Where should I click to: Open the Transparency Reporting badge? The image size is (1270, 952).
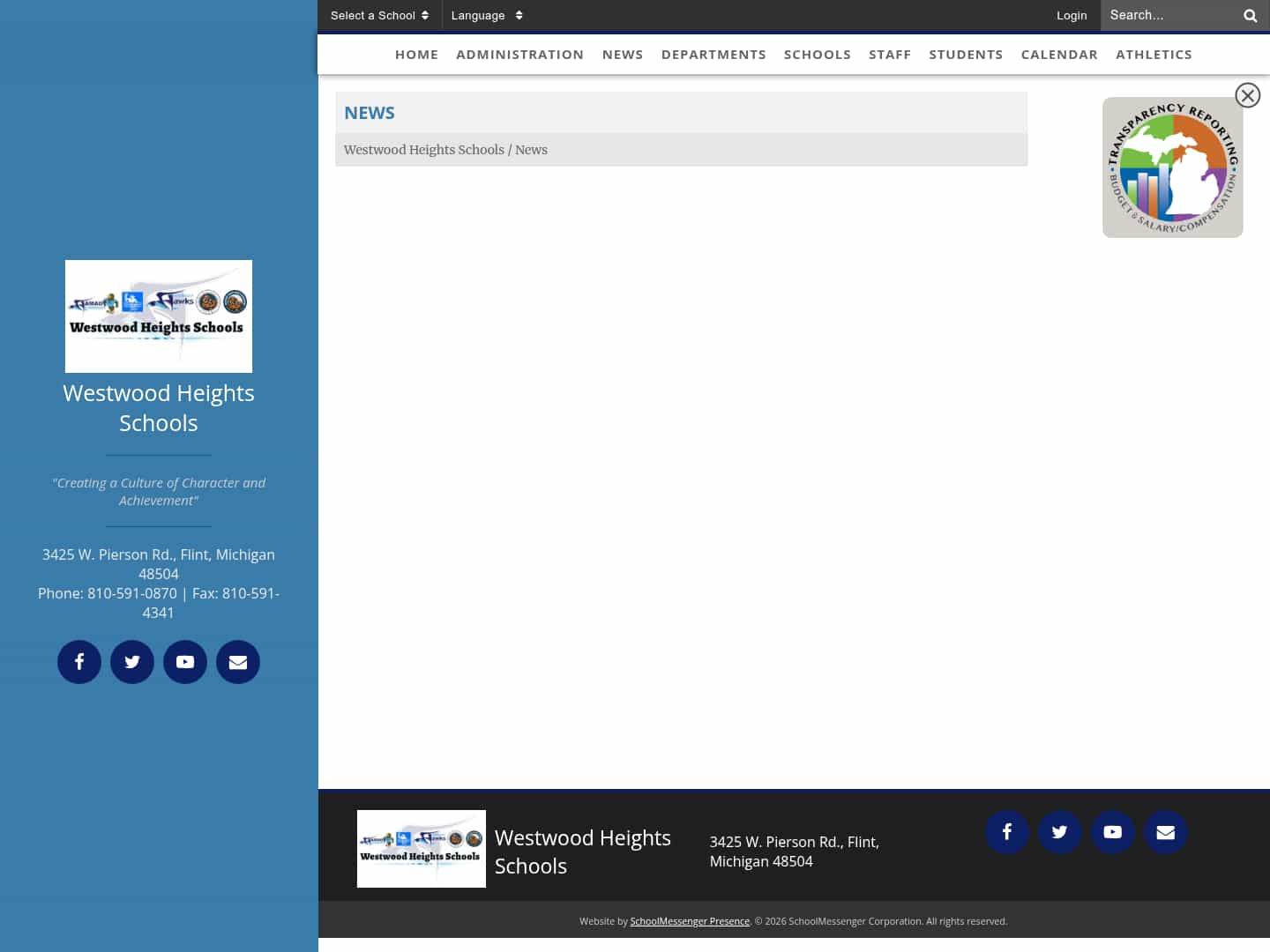click(1173, 167)
